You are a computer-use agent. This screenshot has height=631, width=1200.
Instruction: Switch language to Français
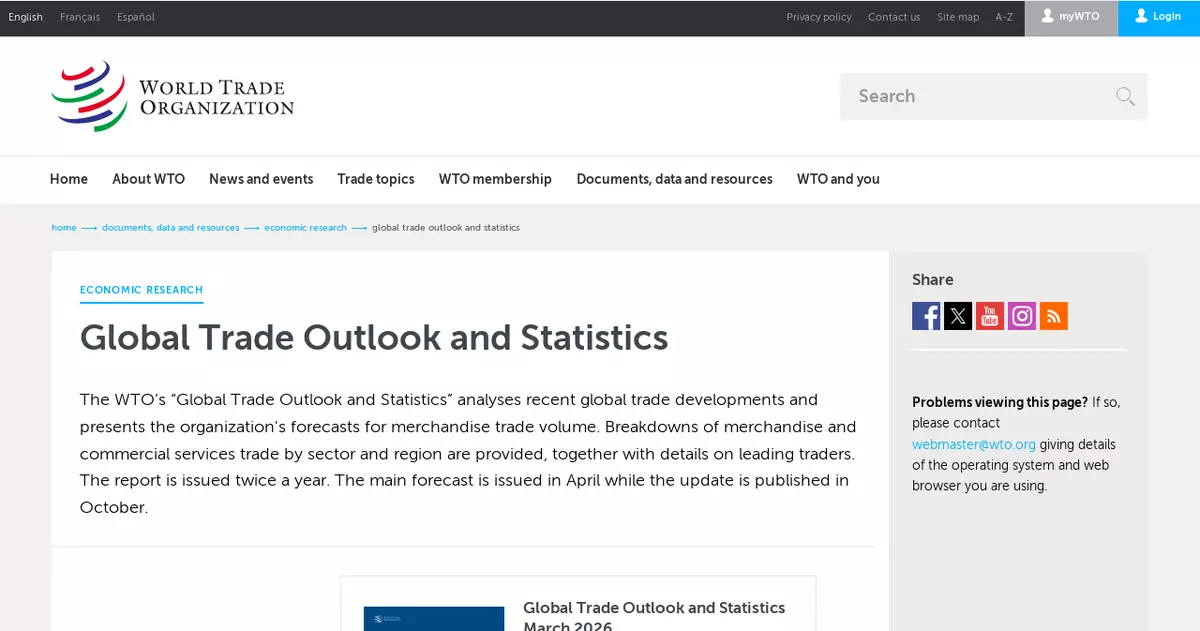[80, 17]
